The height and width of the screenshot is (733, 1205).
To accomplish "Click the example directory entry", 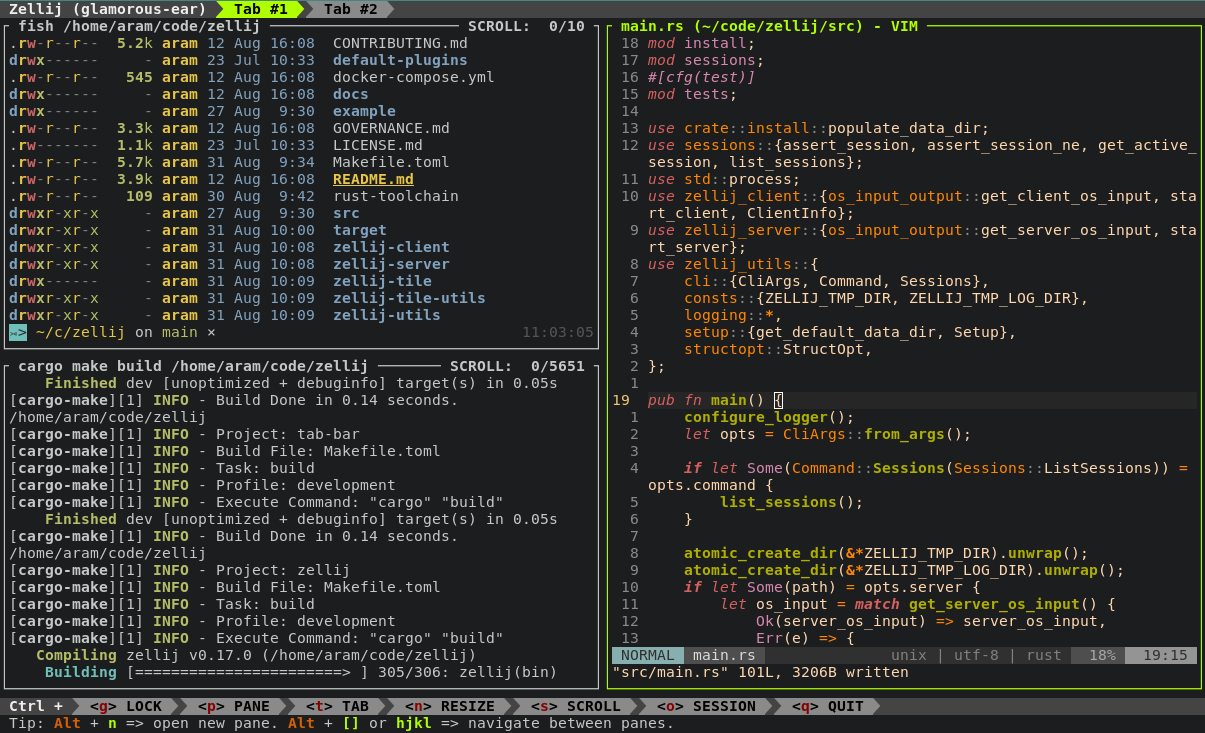I will (364, 111).
